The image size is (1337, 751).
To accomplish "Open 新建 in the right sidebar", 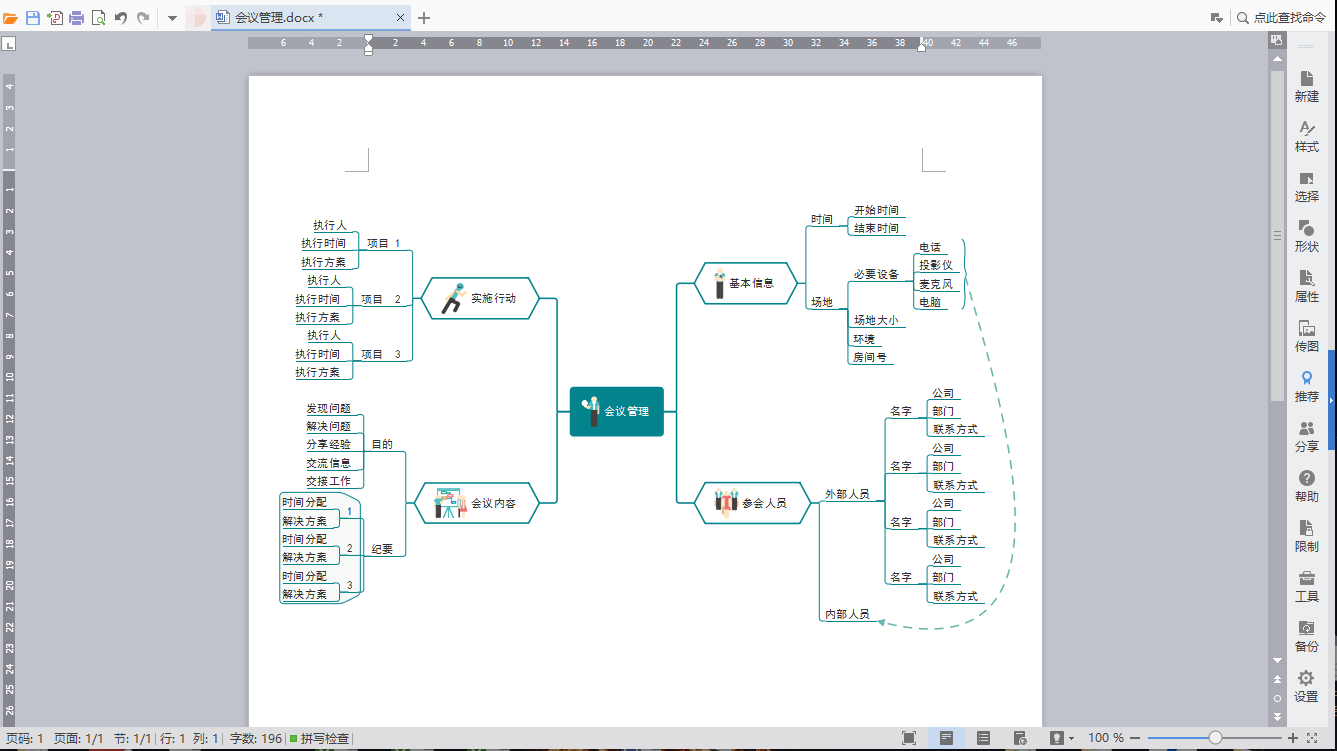I will [1306, 87].
